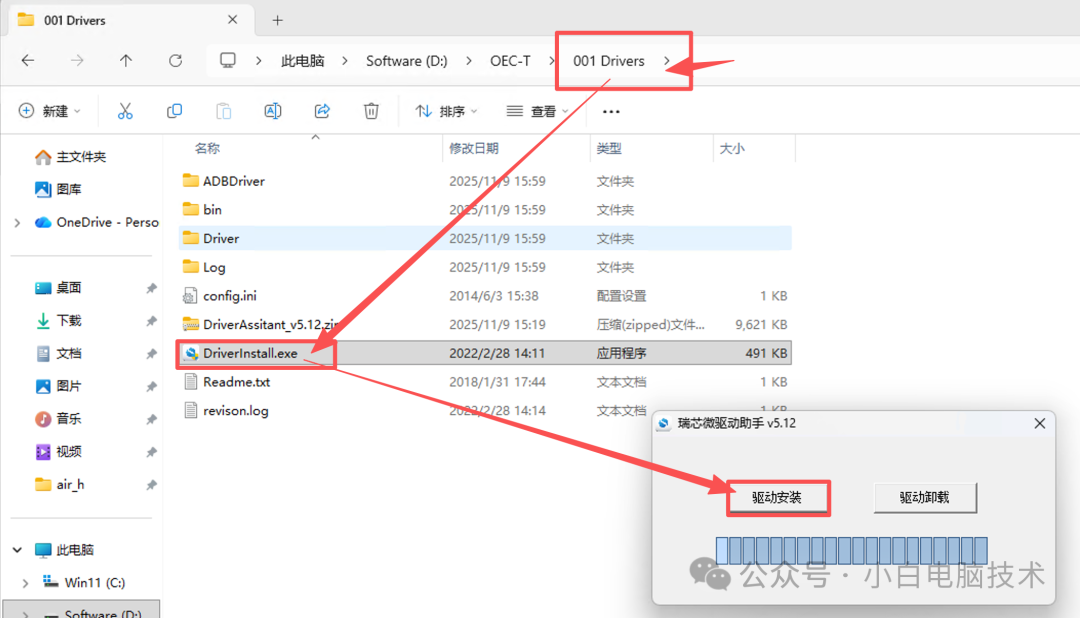Select the Log folder
The height and width of the screenshot is (618, 1080).
(485, 267)
